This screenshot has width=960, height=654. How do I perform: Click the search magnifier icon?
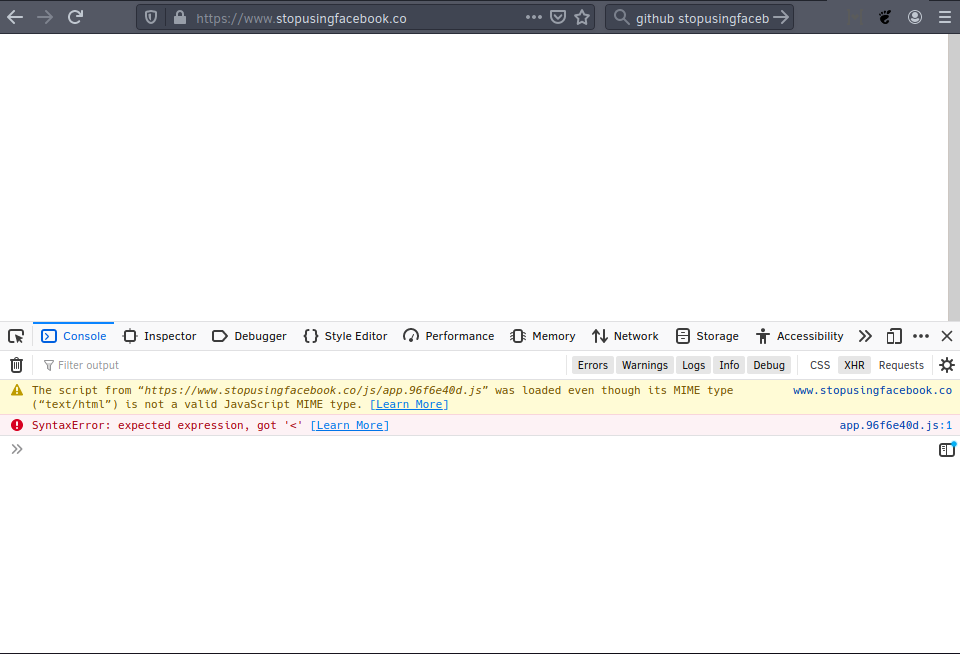coord(621,17)
